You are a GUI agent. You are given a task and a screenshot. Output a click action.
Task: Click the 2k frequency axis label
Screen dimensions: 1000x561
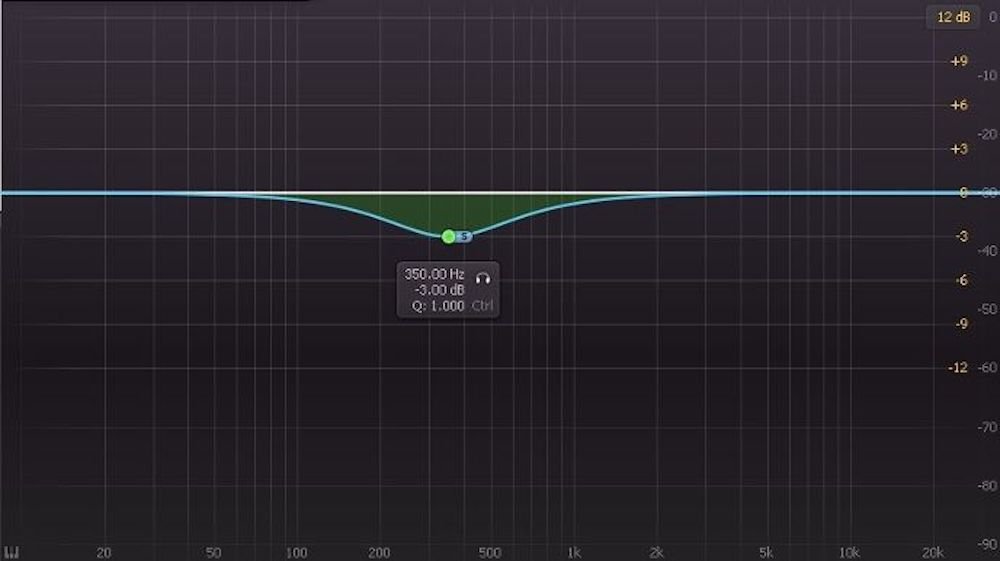click(x=656, y=553)
